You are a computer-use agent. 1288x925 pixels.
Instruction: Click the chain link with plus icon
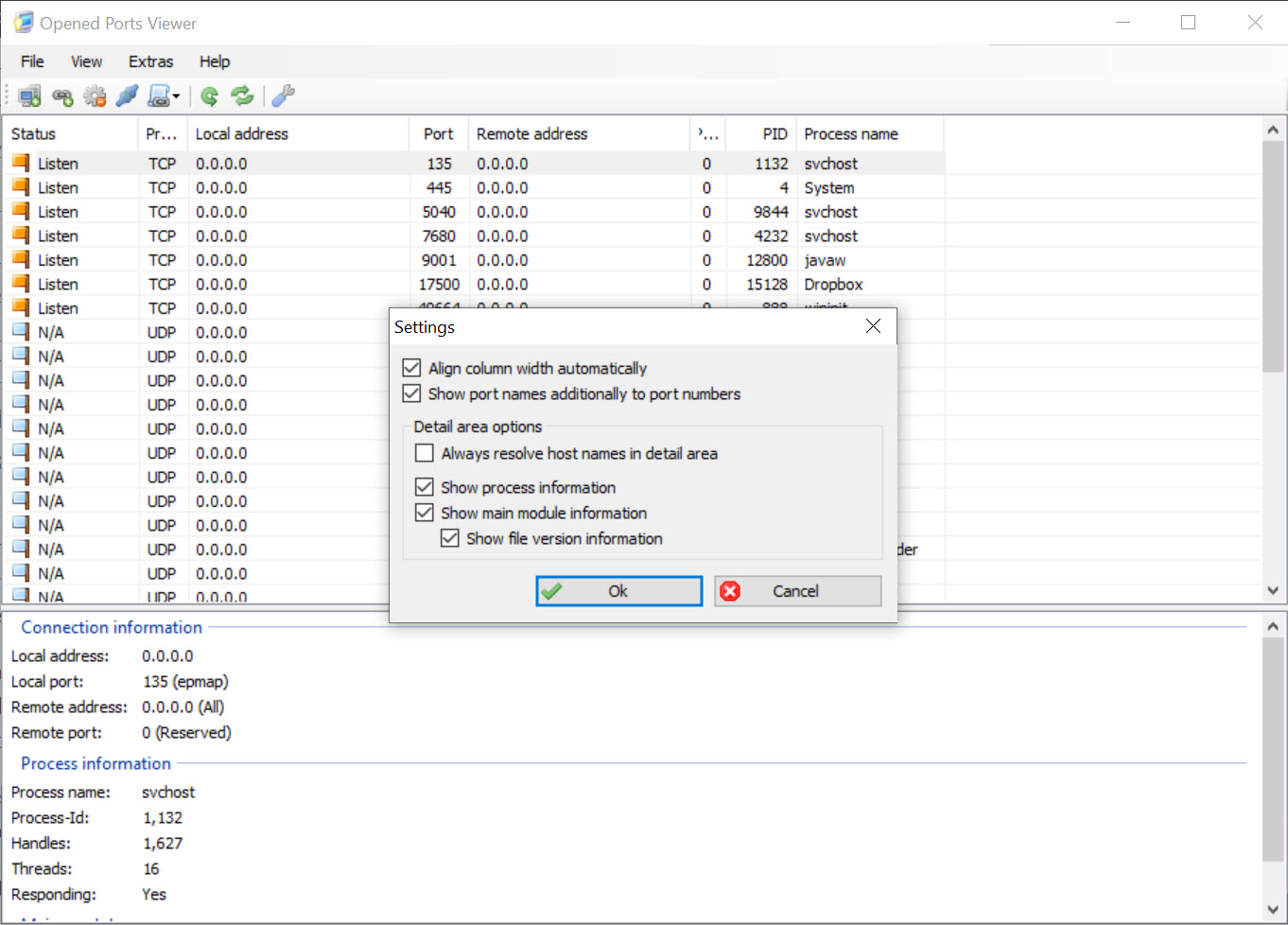(x=62, y=96)
